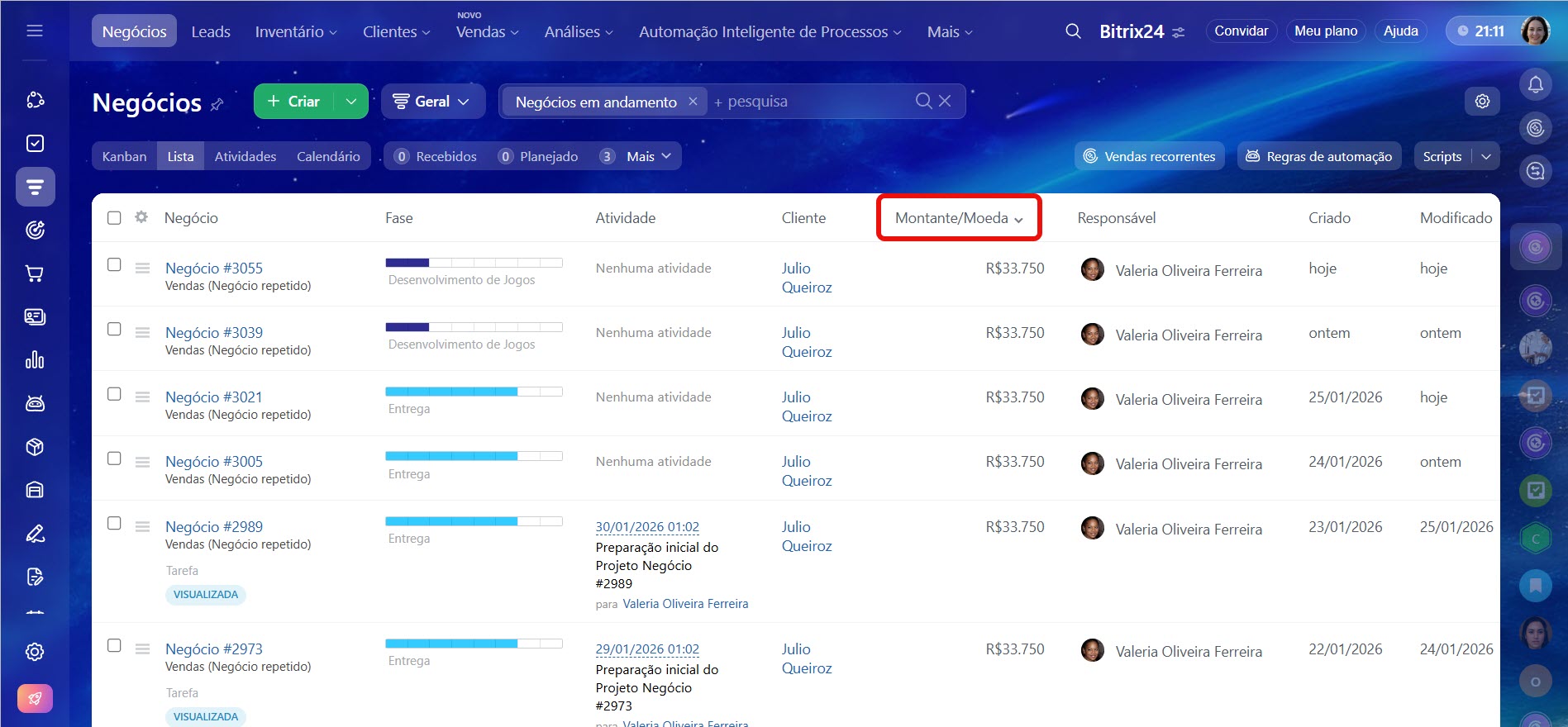Screen dimensions: 1568x727
Task: Expand the Criar button dropdown arrow
Action: point(351,102)
